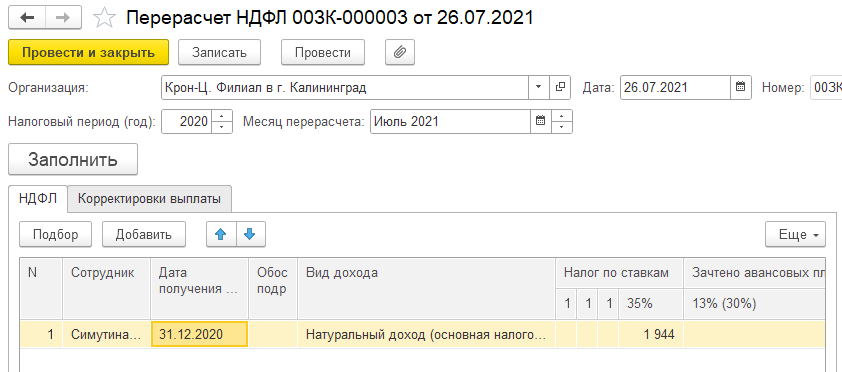Open employee selection via Подбор

tap(55, 235)
